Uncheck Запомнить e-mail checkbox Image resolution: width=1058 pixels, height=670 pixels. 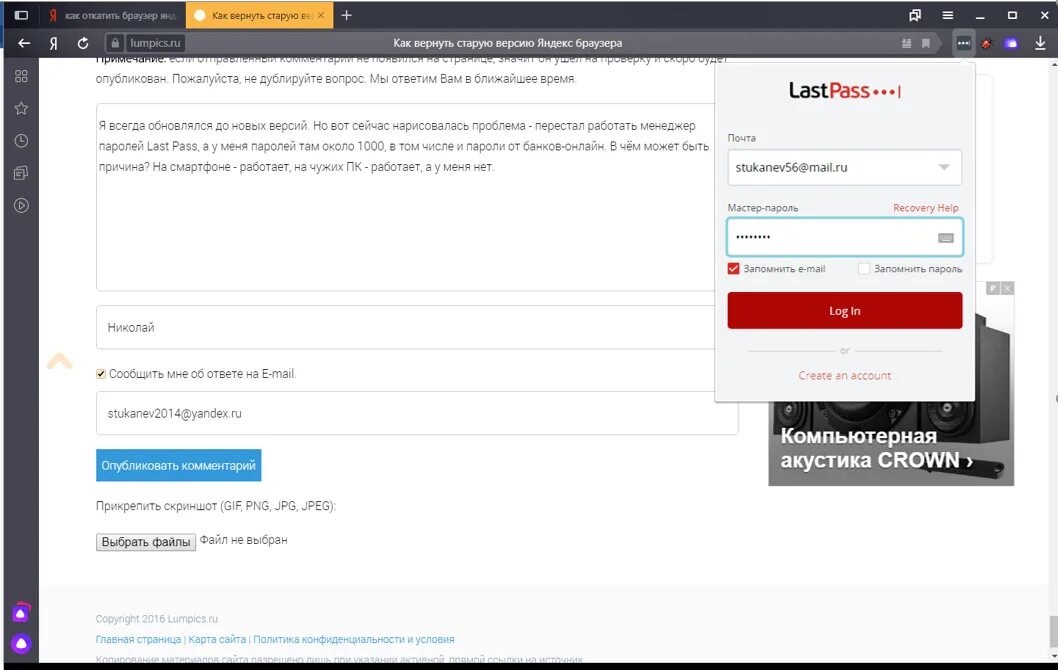tap(733, 269)
